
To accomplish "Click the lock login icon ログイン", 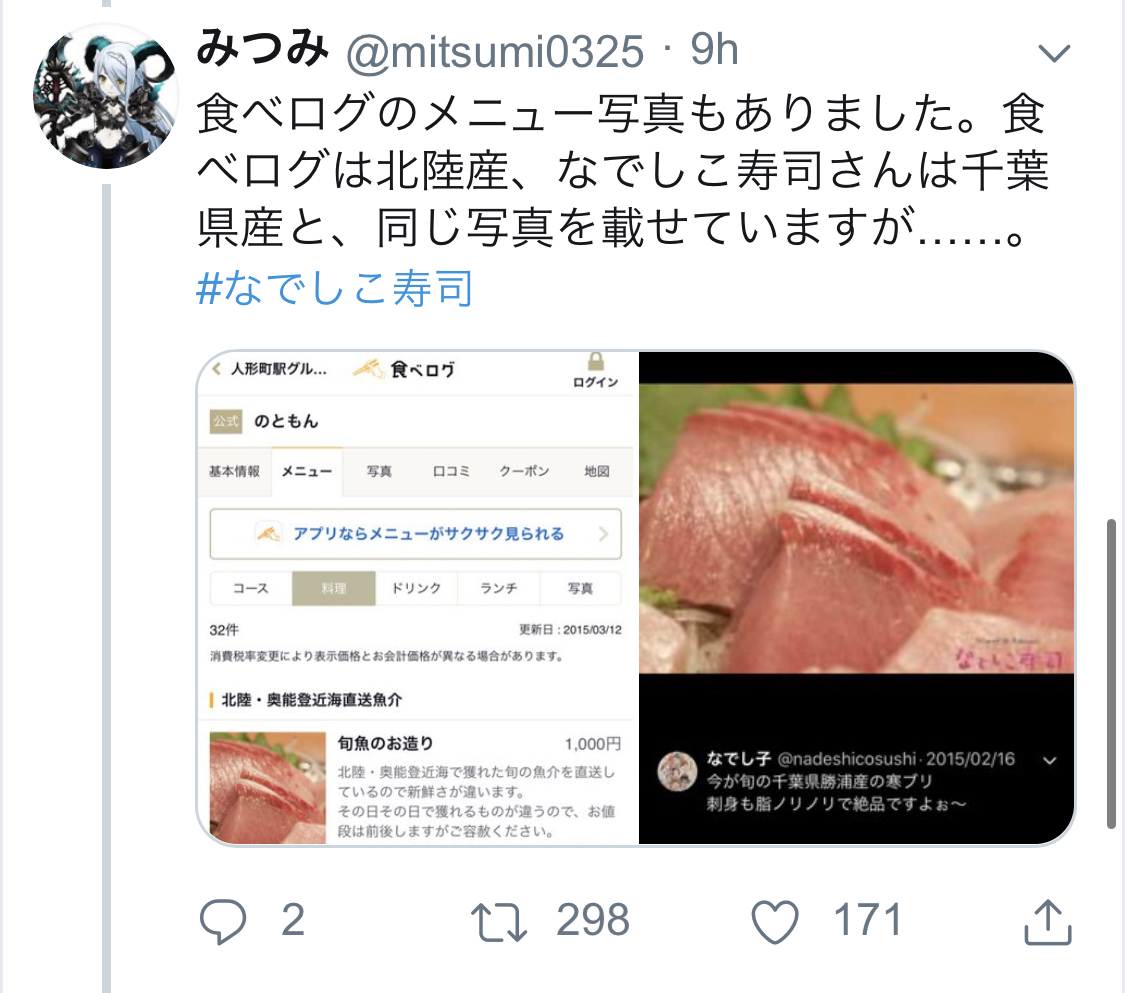I will pyautogui.click(x=596, y=370).
